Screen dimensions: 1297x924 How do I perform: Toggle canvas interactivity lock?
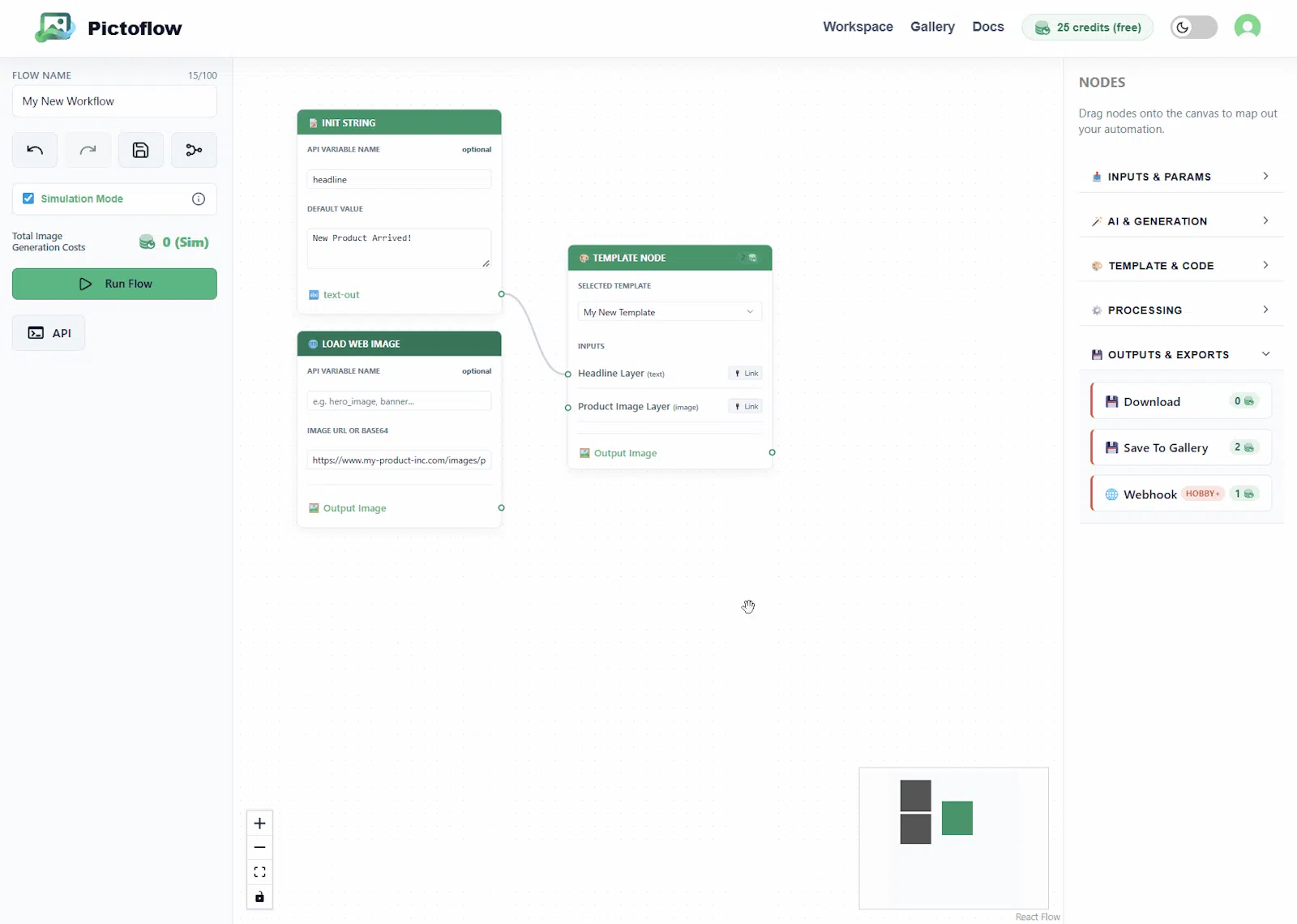[259, 896]
